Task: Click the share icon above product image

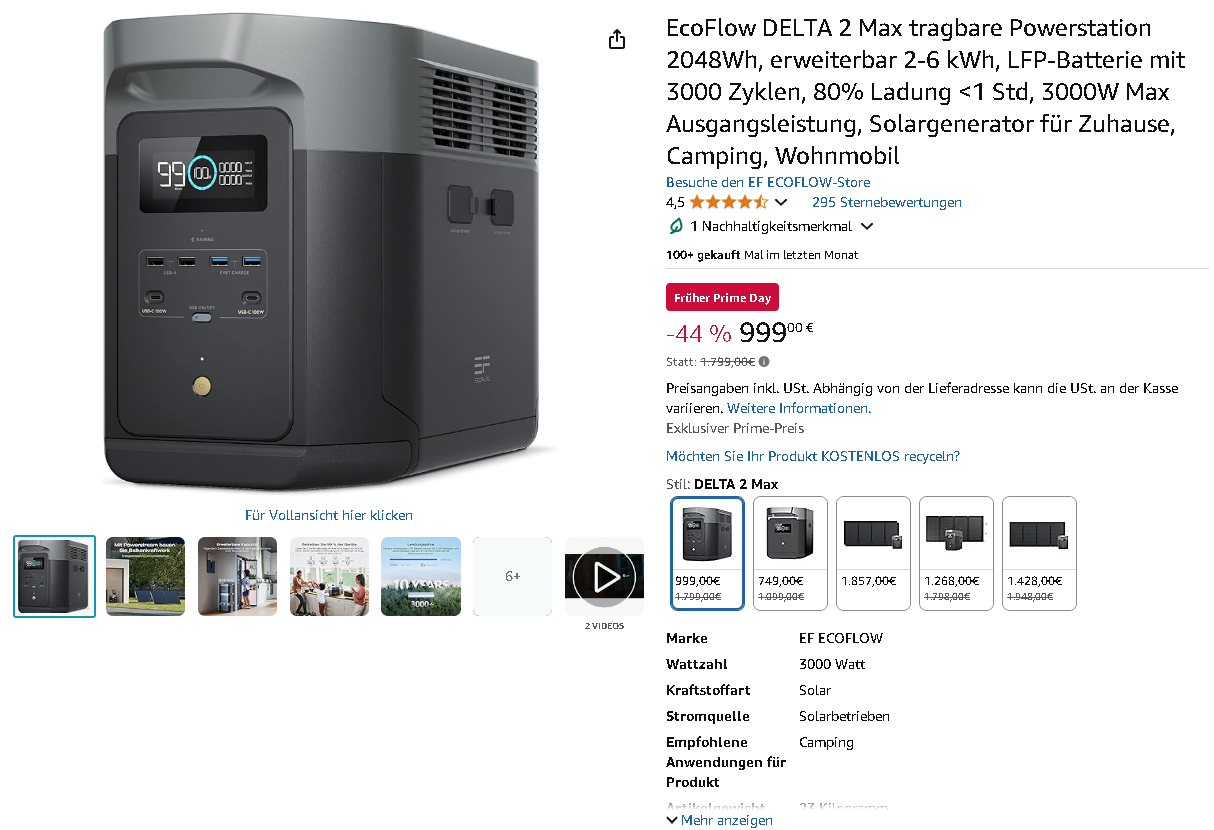Action: [617, 39]
